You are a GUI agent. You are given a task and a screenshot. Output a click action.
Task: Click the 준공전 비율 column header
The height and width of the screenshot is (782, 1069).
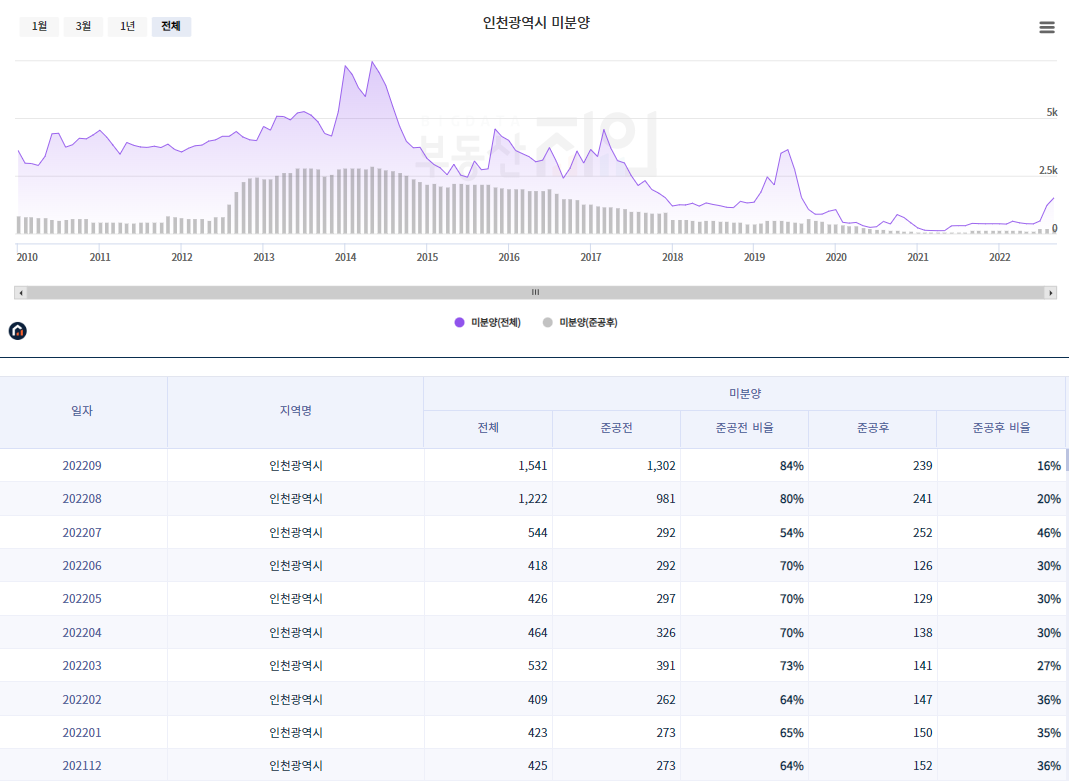[744, 428]
